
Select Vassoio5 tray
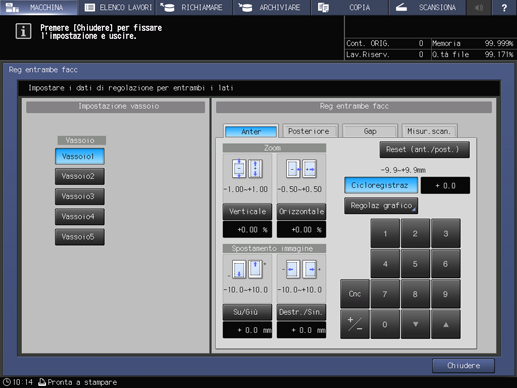(x=80, y=237)
